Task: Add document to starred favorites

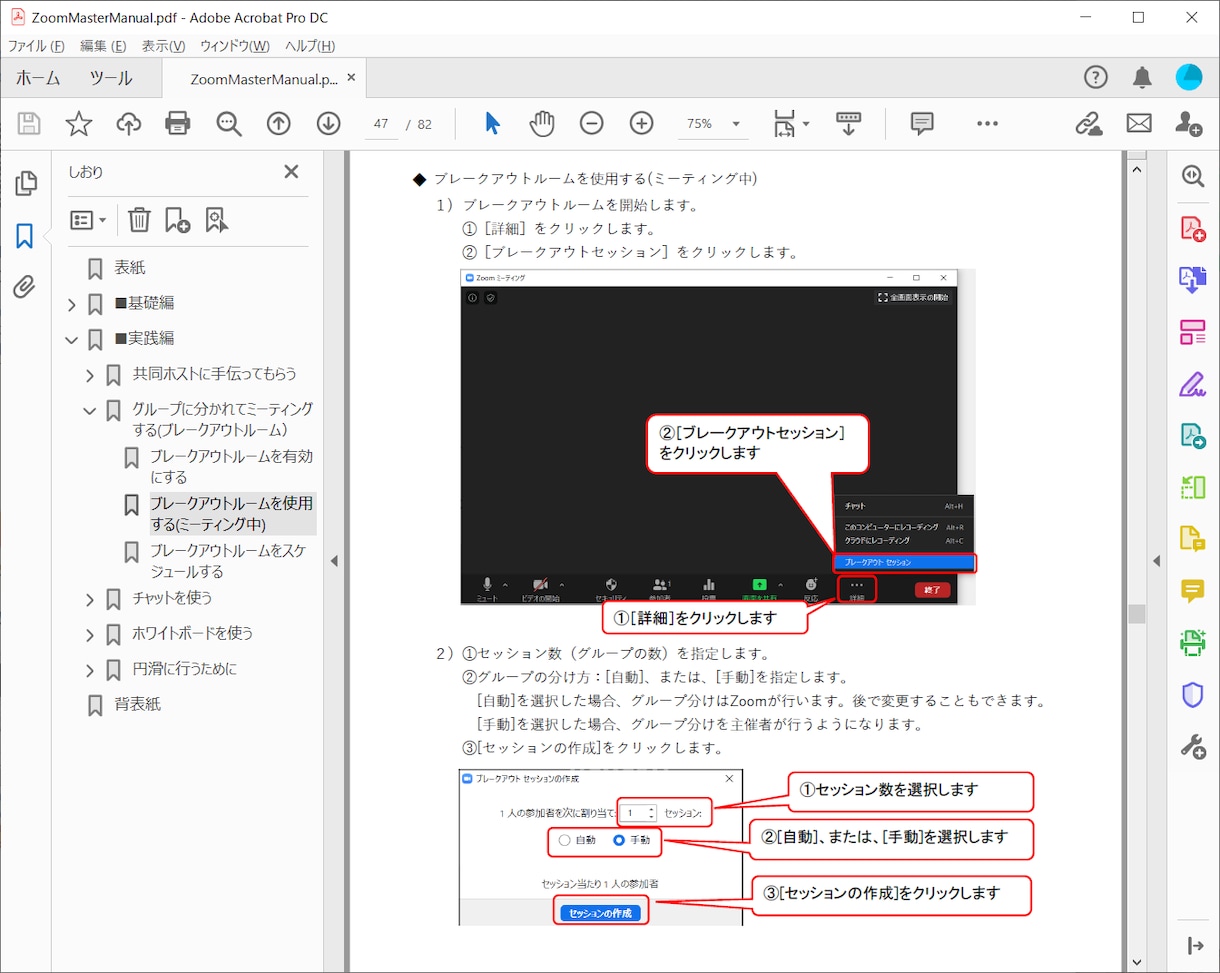Action: click(x=78, y=123)
